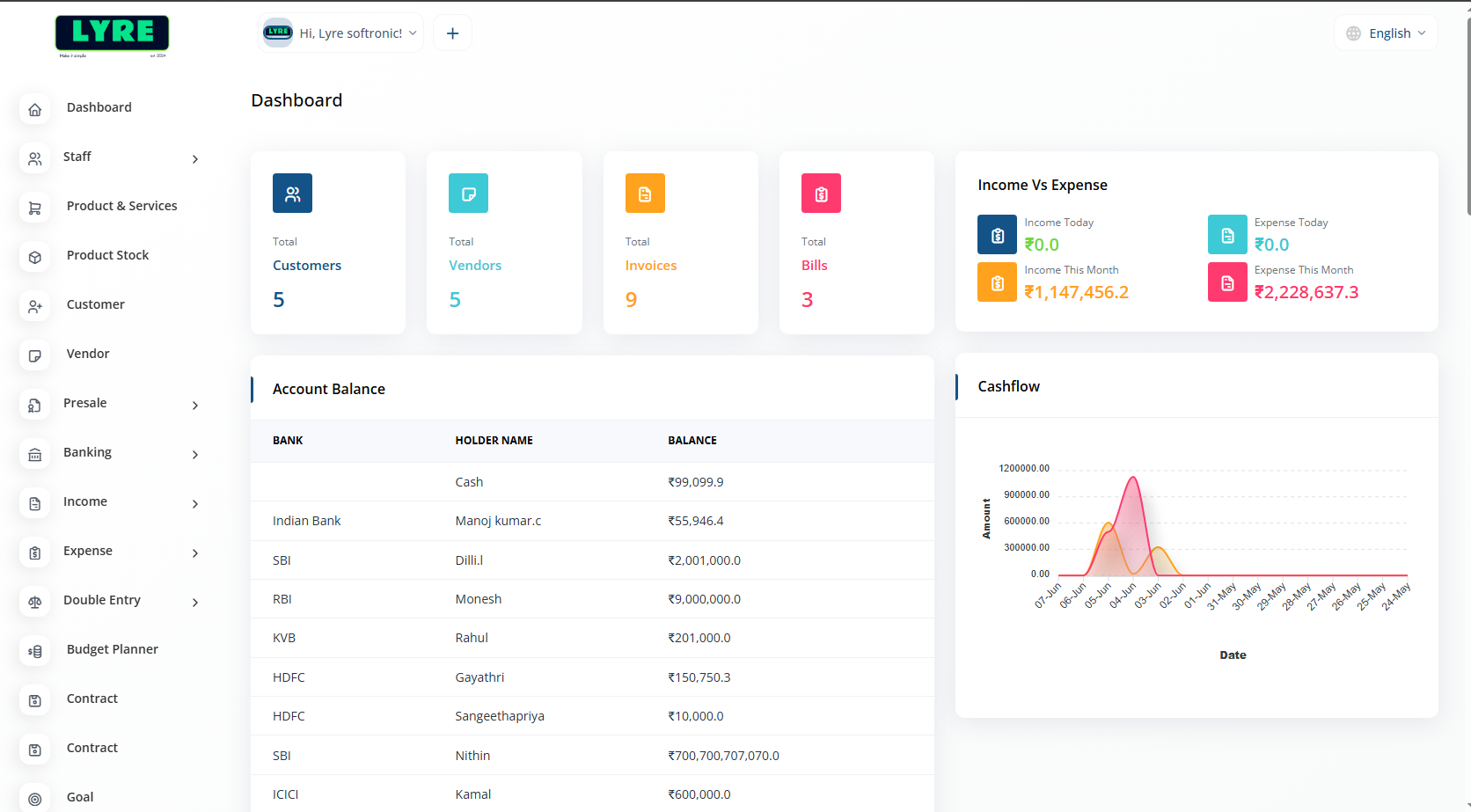Click the Total Invoices orange icon
This screenshot has height=812, width=1471.
pos(645,194)
